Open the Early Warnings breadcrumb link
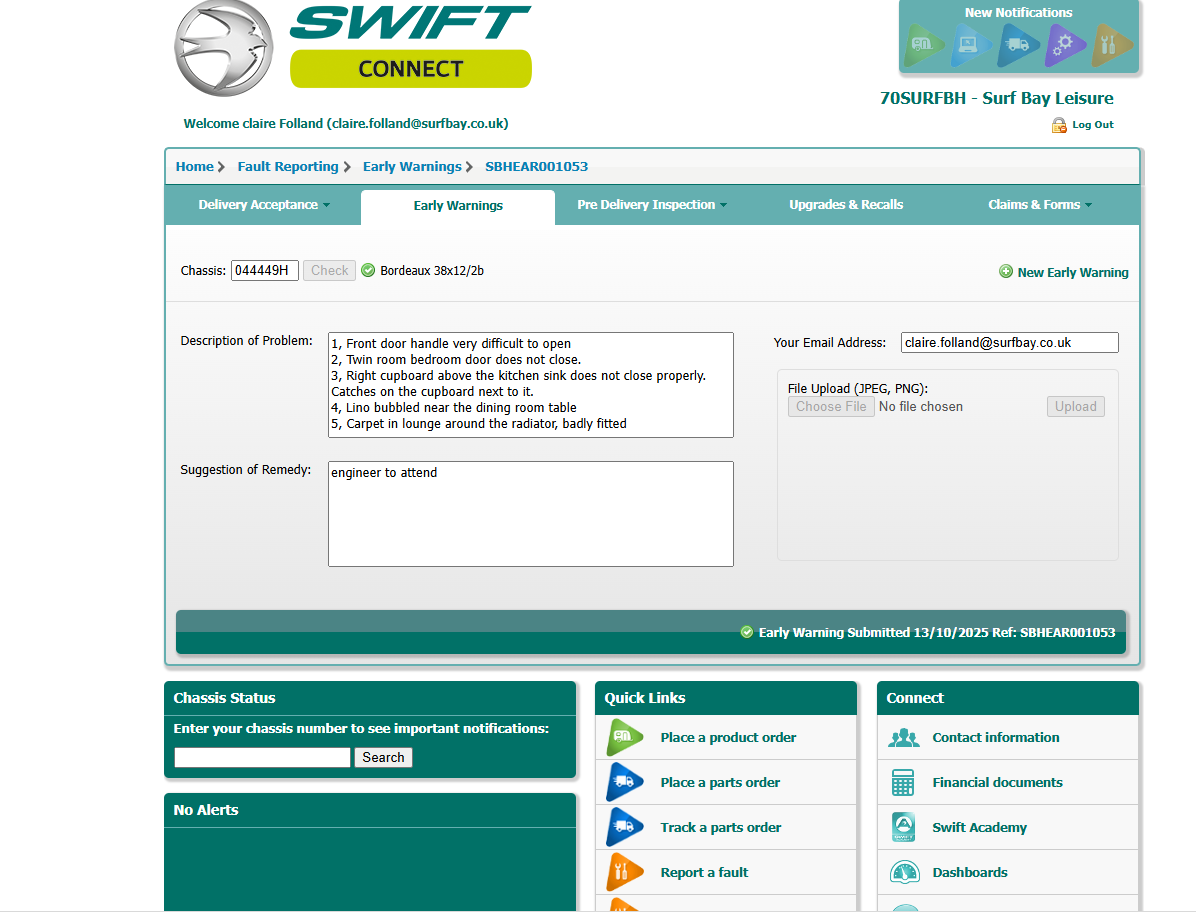This screenshot has height=912, width=1196. [x=412, y=166]
